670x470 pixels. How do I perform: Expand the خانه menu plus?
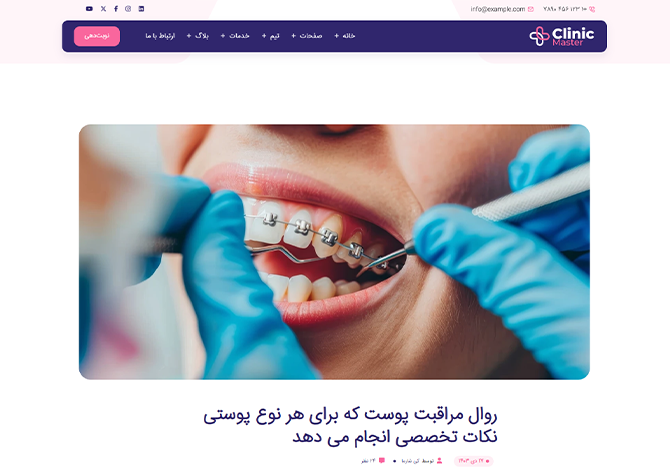(337, 36)
